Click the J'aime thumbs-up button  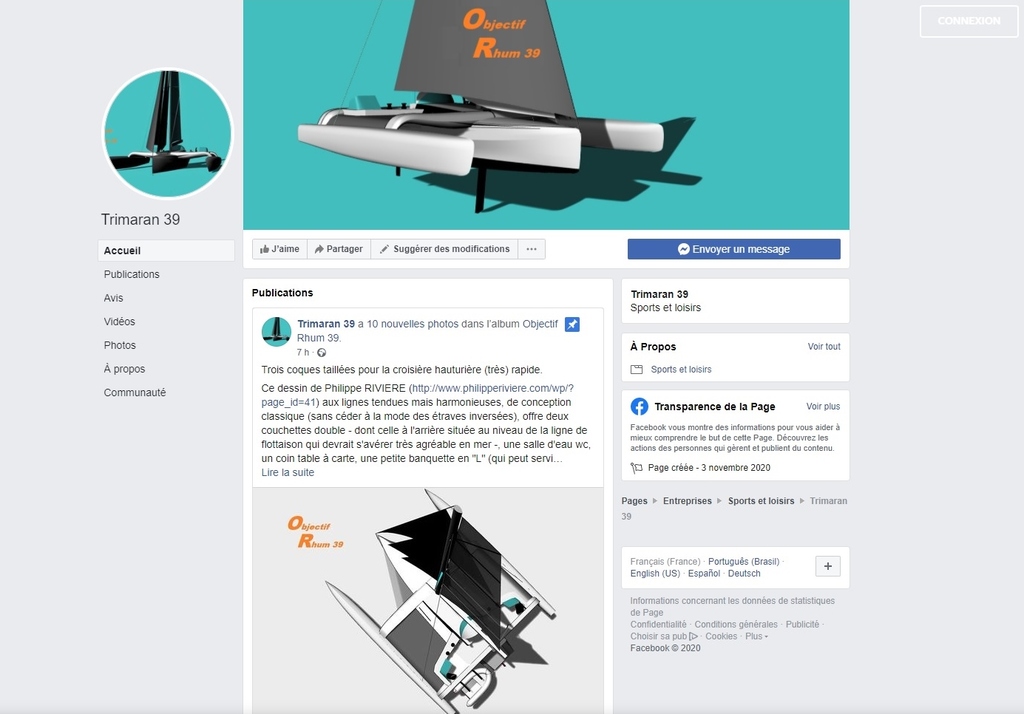280,249
